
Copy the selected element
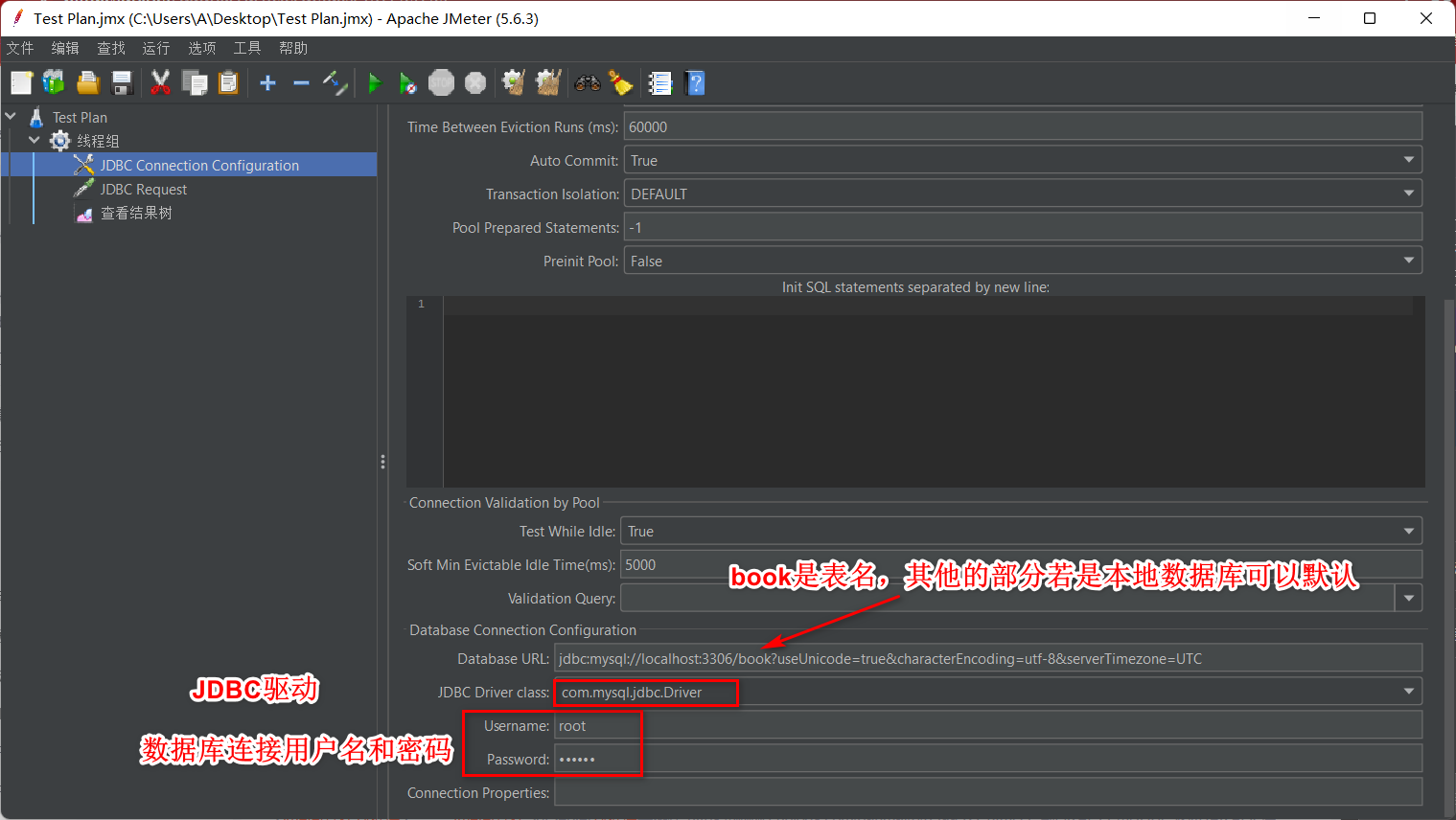(x=195, y=83)
